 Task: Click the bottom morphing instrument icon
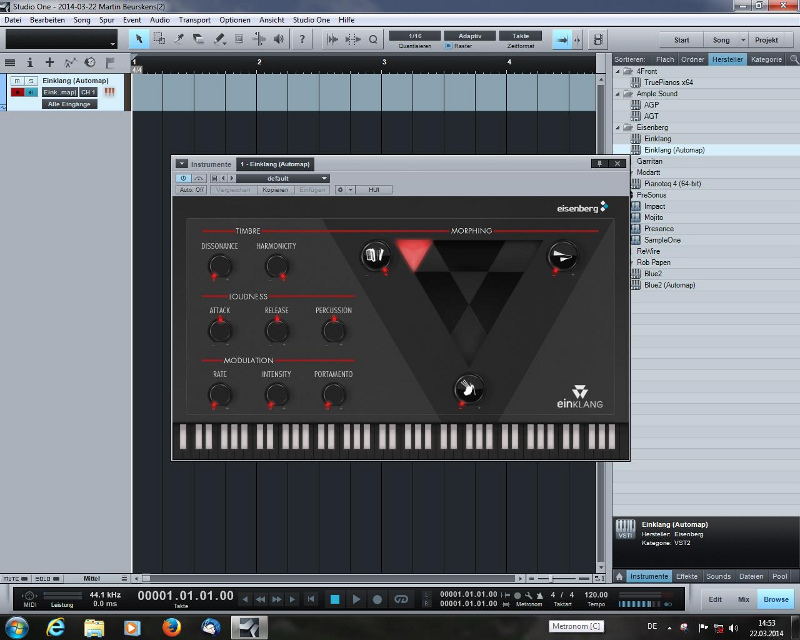[469, 389]
